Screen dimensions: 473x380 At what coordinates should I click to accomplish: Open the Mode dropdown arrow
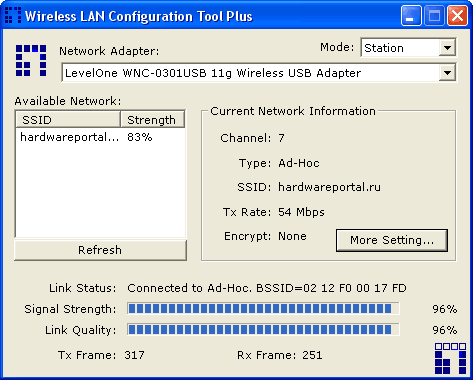coord(447,48)
